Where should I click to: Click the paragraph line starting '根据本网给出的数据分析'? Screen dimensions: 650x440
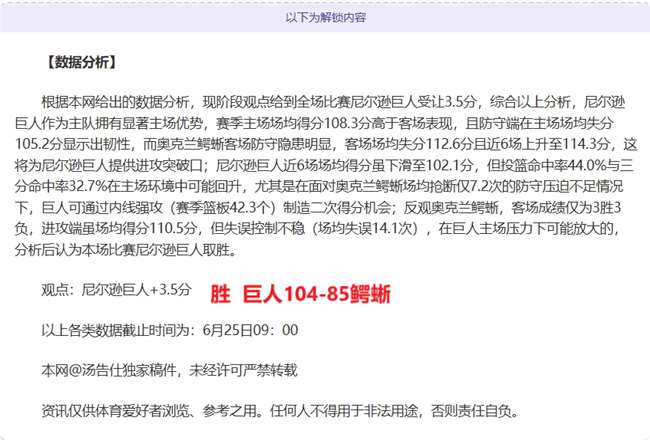pos(333,102)
